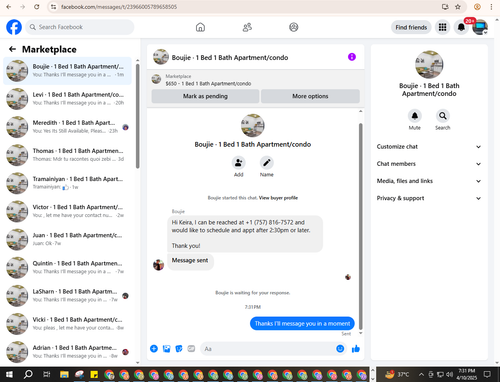Open Task View on taskbar
The height and width of the screenshot is (382, 500).
coord(47,374)
